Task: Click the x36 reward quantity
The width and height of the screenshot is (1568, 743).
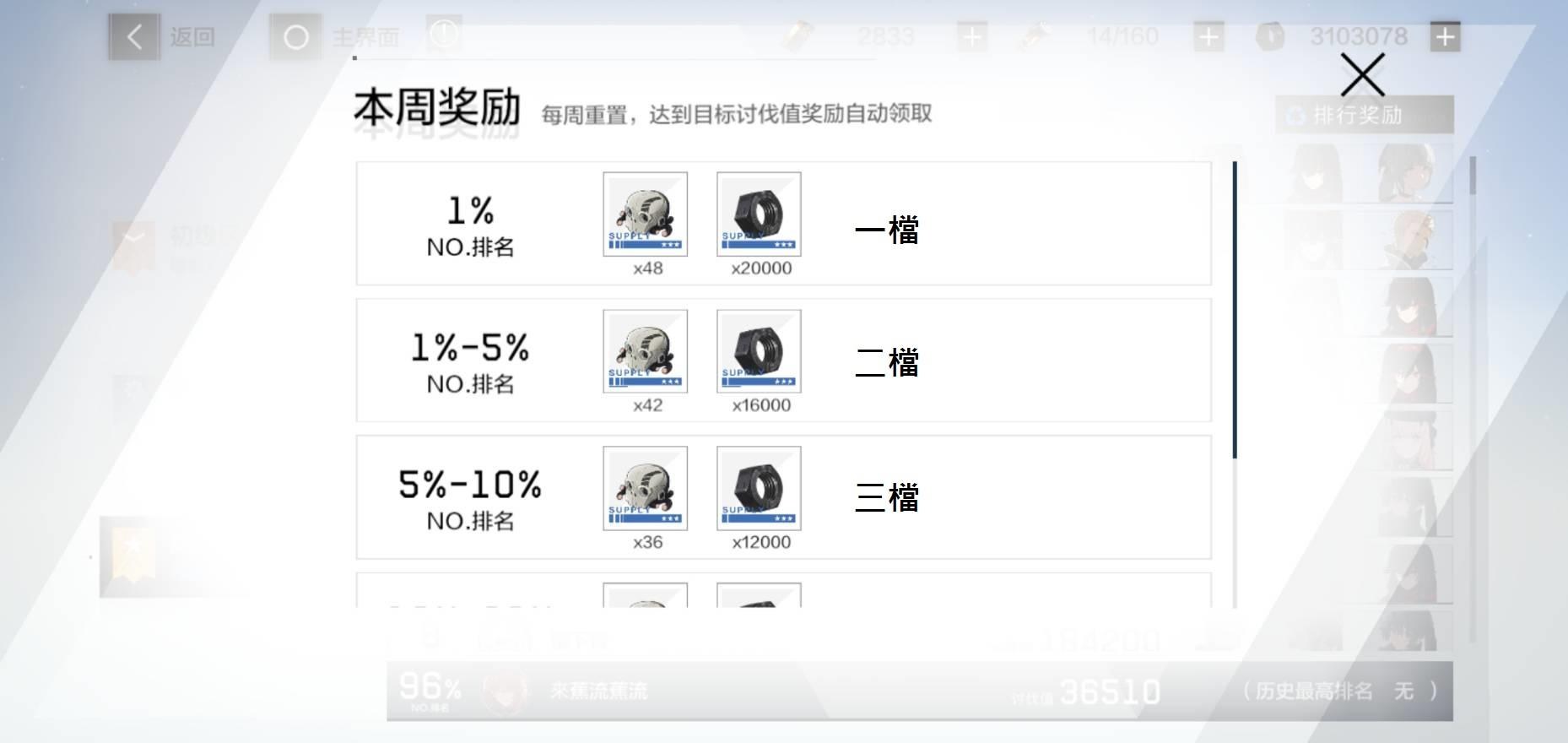Action: point(647,542)
